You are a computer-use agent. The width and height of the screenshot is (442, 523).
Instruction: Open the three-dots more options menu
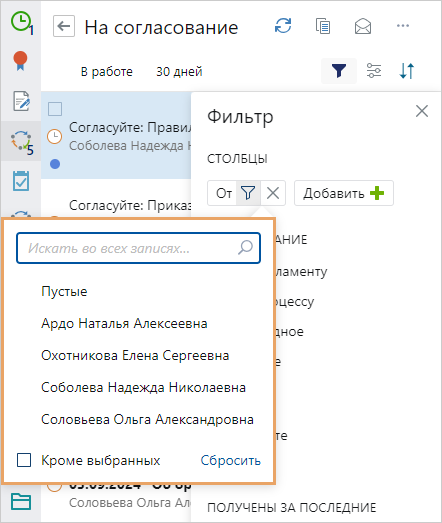pos(403,26)
